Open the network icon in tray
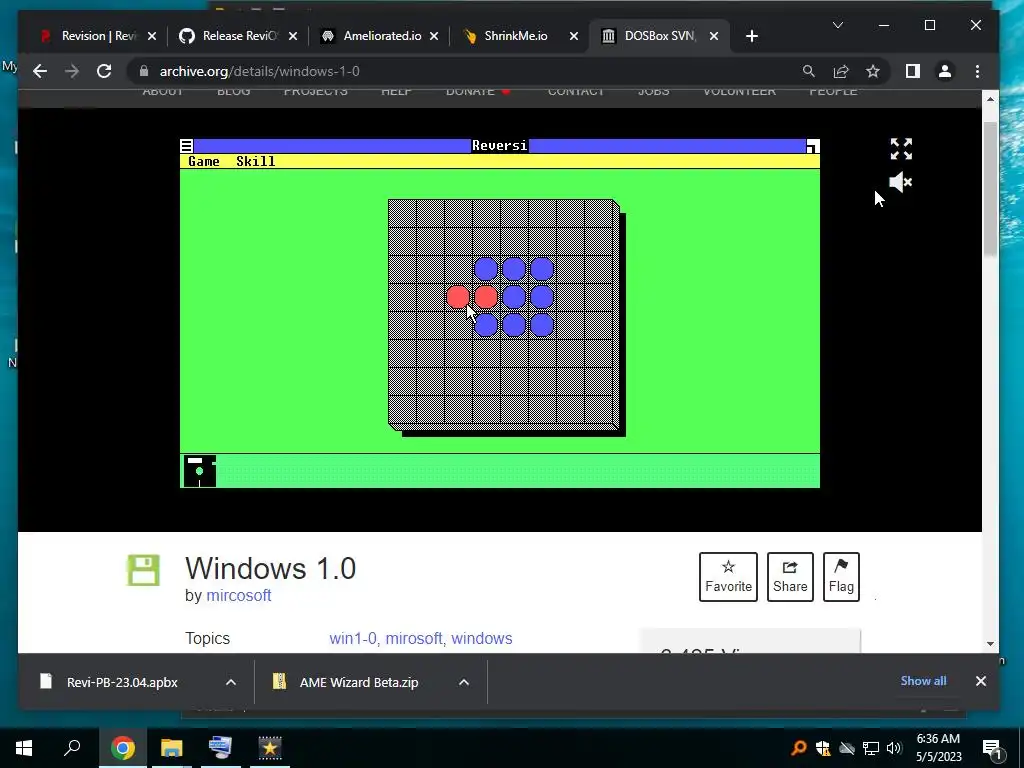Image resolution: width=1024 pixels, height=768 pixels. coord(871,748)
